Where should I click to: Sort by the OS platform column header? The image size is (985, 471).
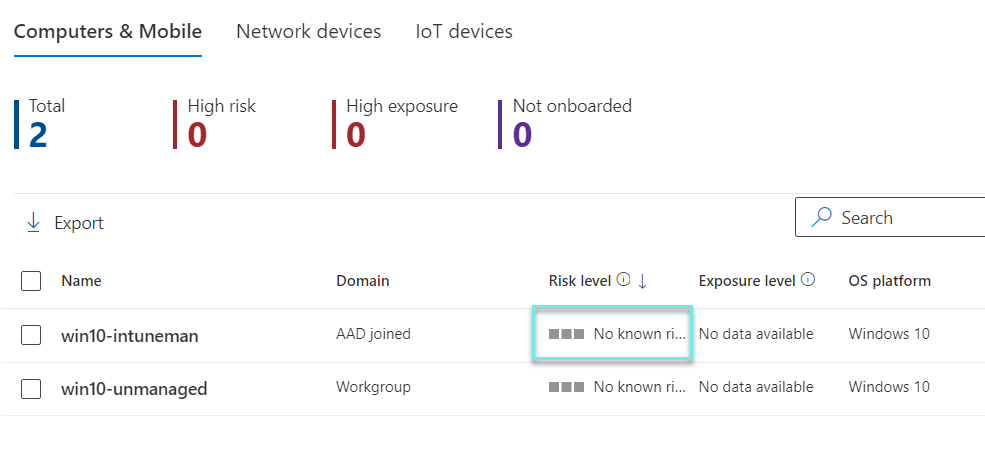[x=889, y=281]
